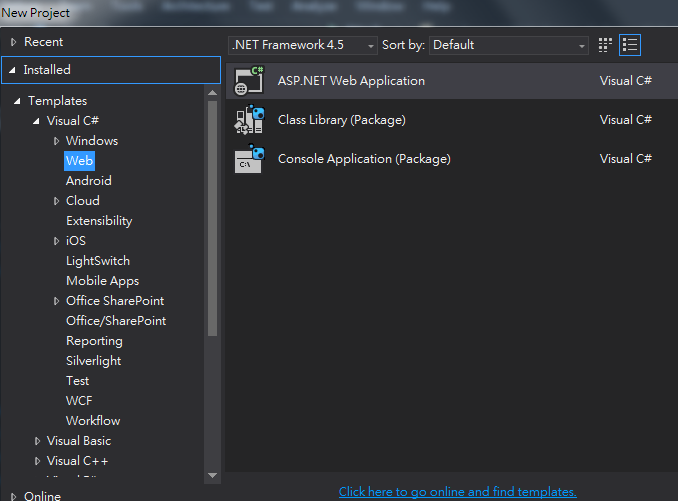This screenshot has height=501, width=678.
Task: Click the Installed section label
Action: (x=47, y=70)
